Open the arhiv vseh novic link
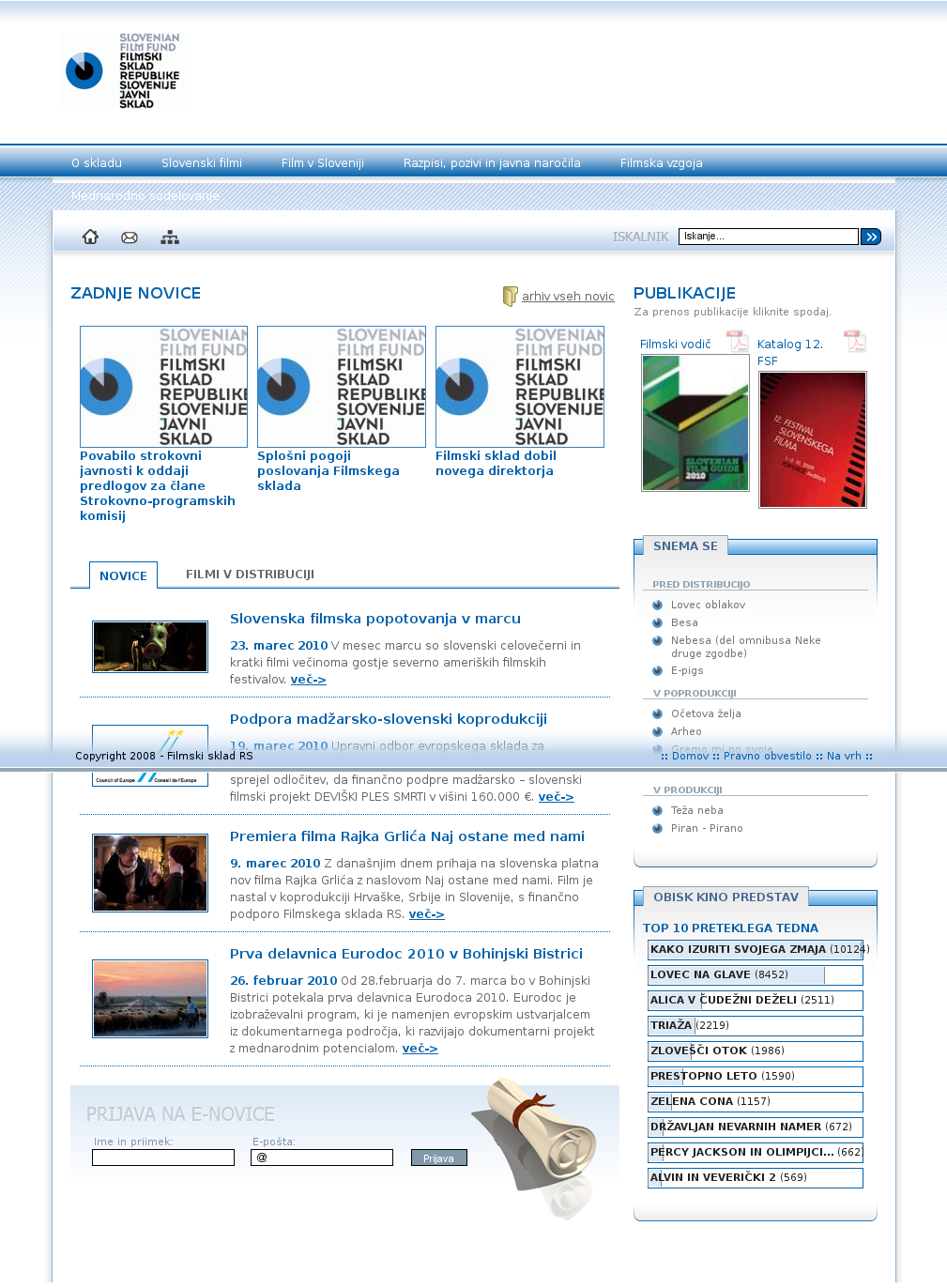Viewport: 947px width, 1288px height. point(568,297)
